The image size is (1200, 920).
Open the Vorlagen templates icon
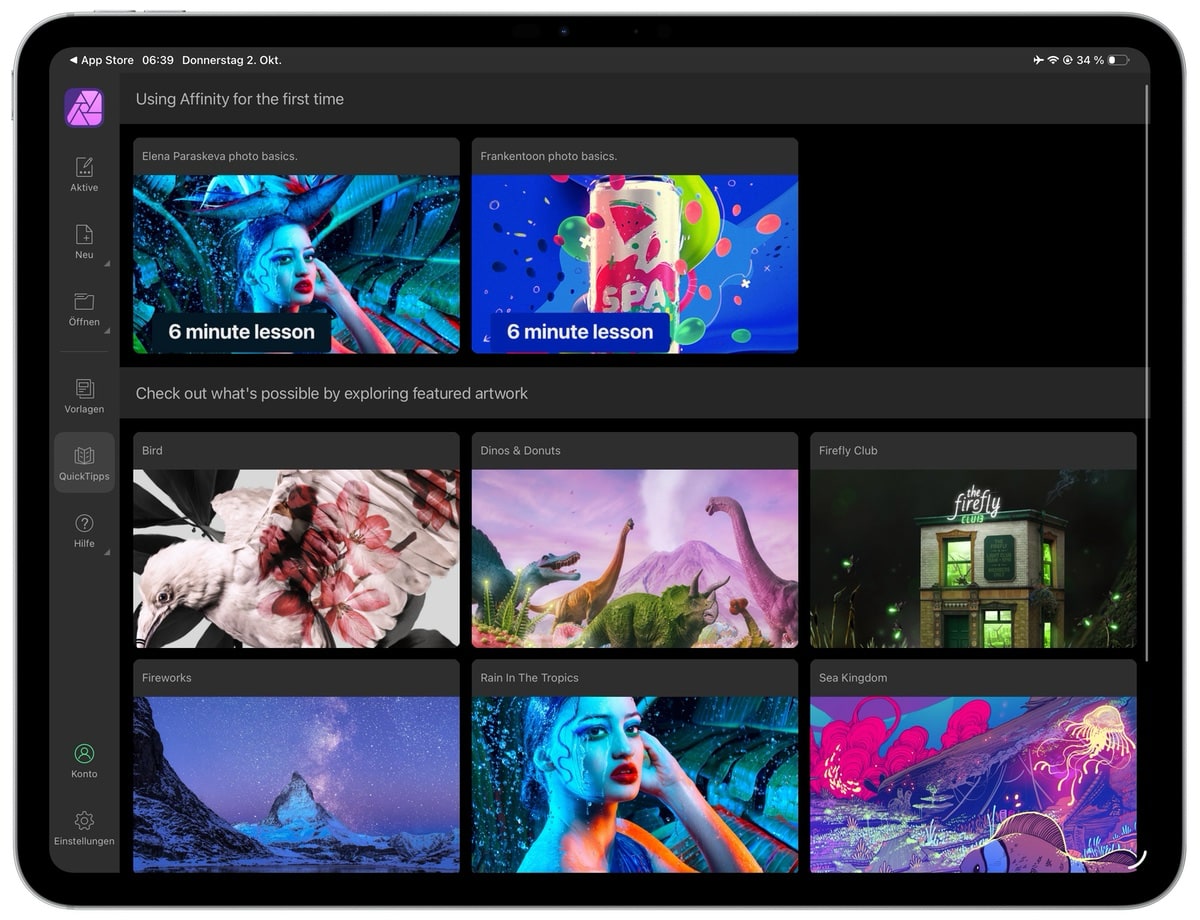tap(84, 388)
